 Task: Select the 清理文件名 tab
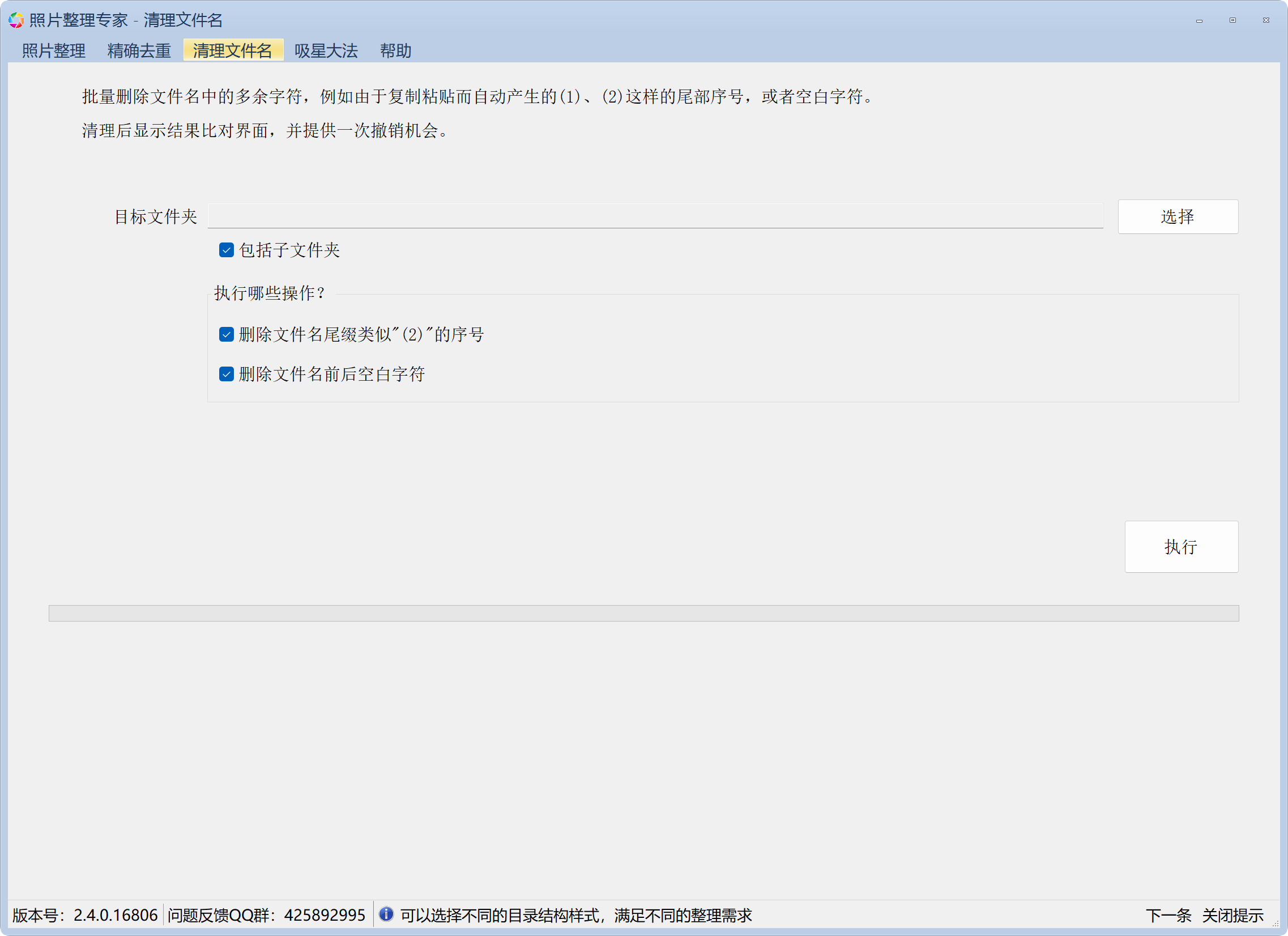click(233, 50)
